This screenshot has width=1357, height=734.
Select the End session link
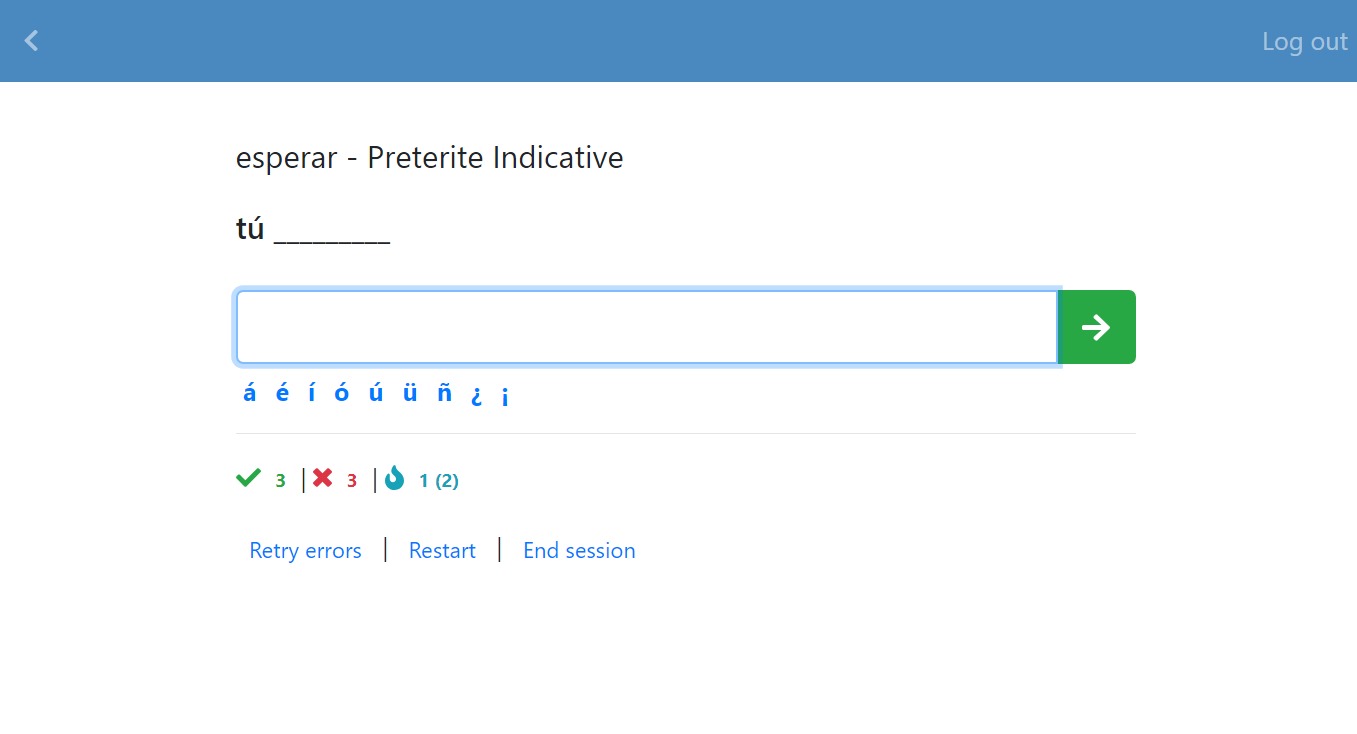coord(579,550)
